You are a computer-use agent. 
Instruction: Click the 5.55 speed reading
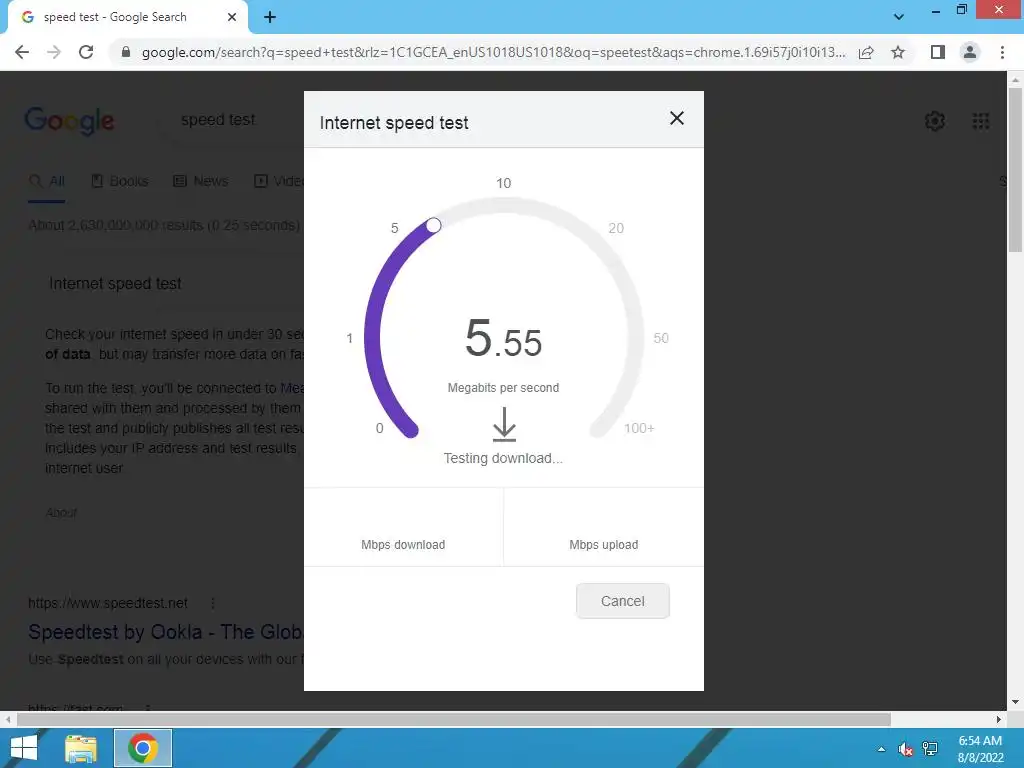click(503, 338)
